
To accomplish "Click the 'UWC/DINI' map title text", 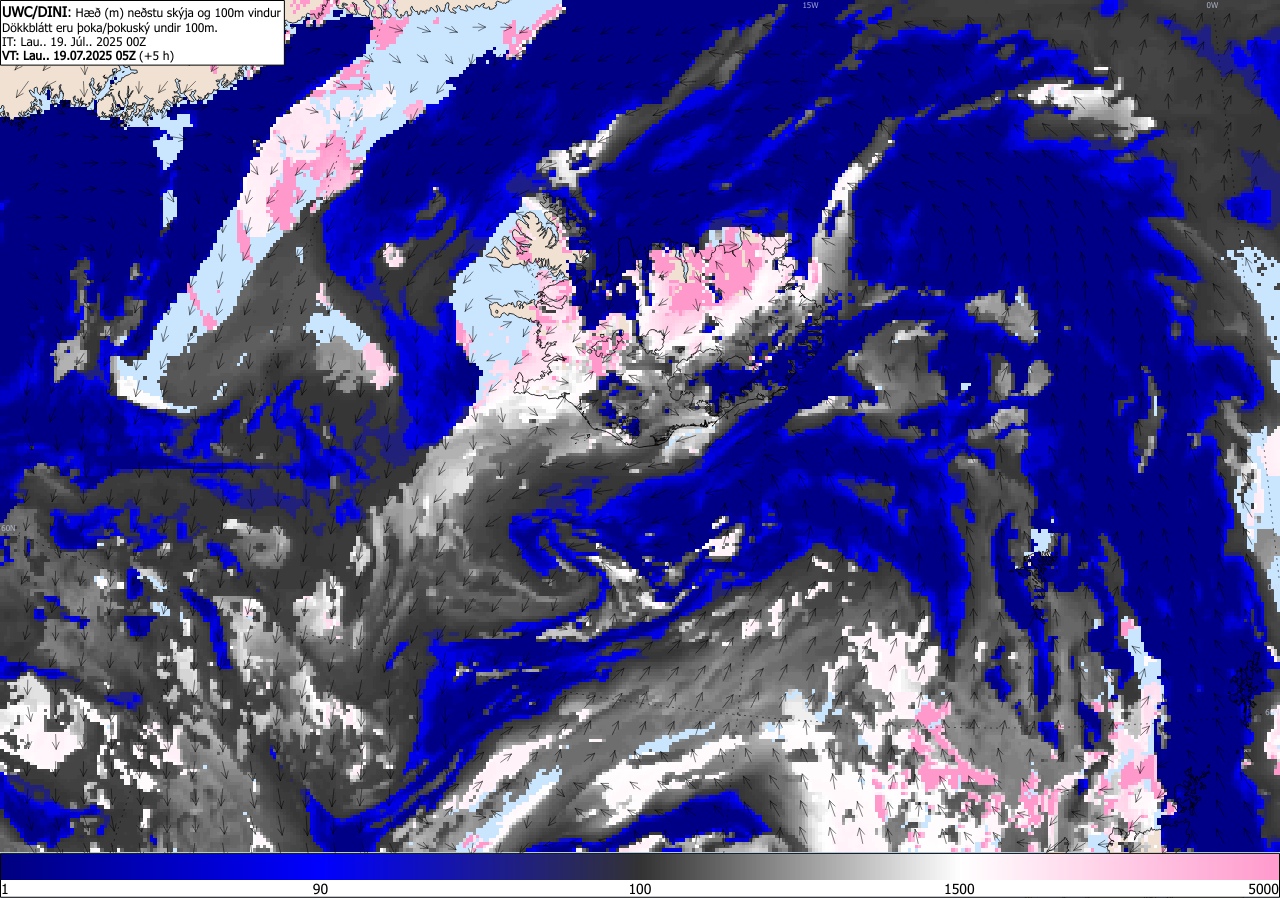I will click(36, 11).
